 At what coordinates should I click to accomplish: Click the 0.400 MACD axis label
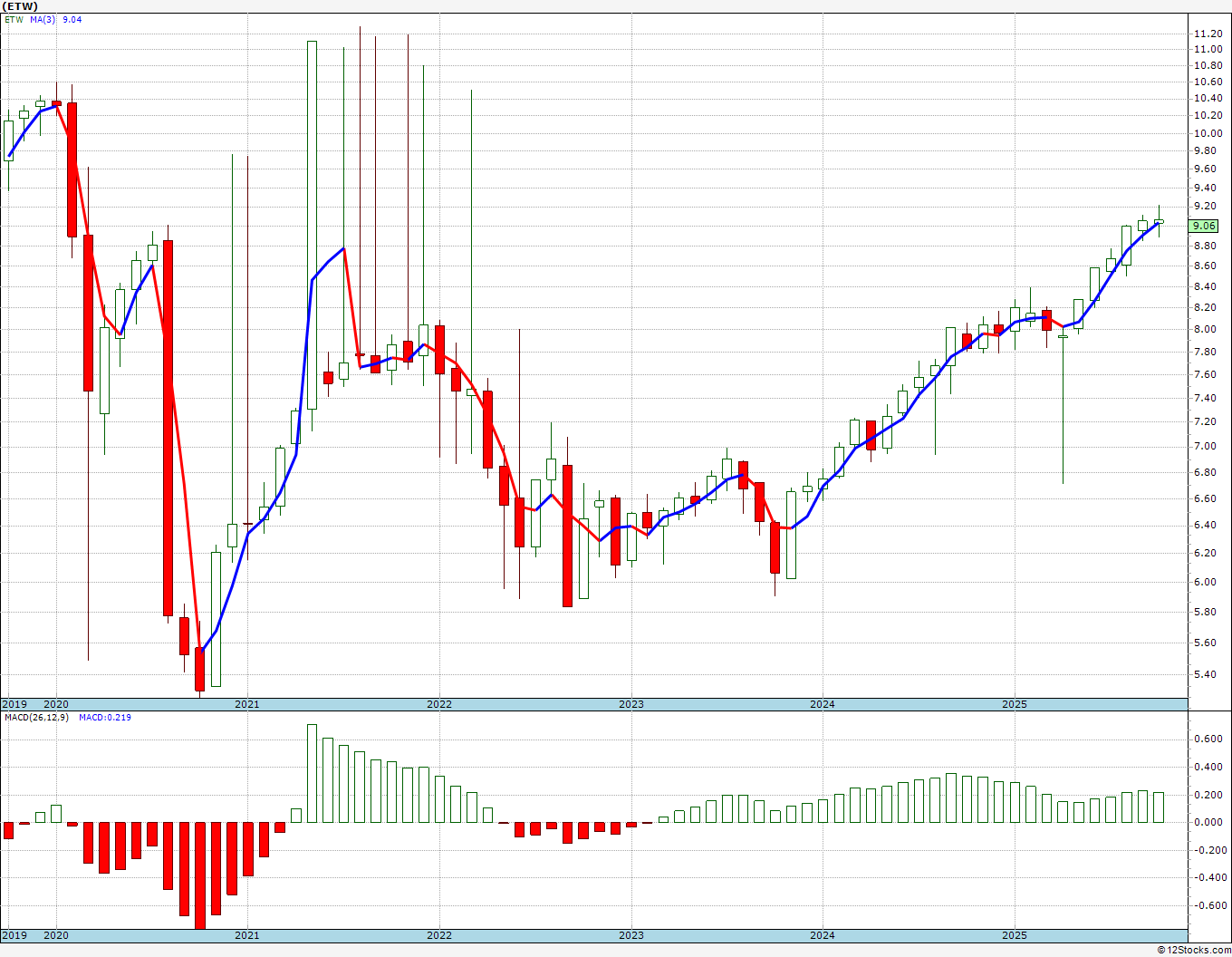[x=1207, y=768]
